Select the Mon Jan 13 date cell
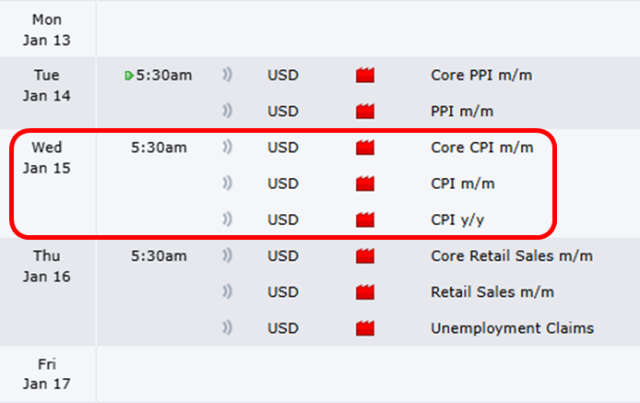Viewport: 640px width, 403px height. [x=46, y=29]
